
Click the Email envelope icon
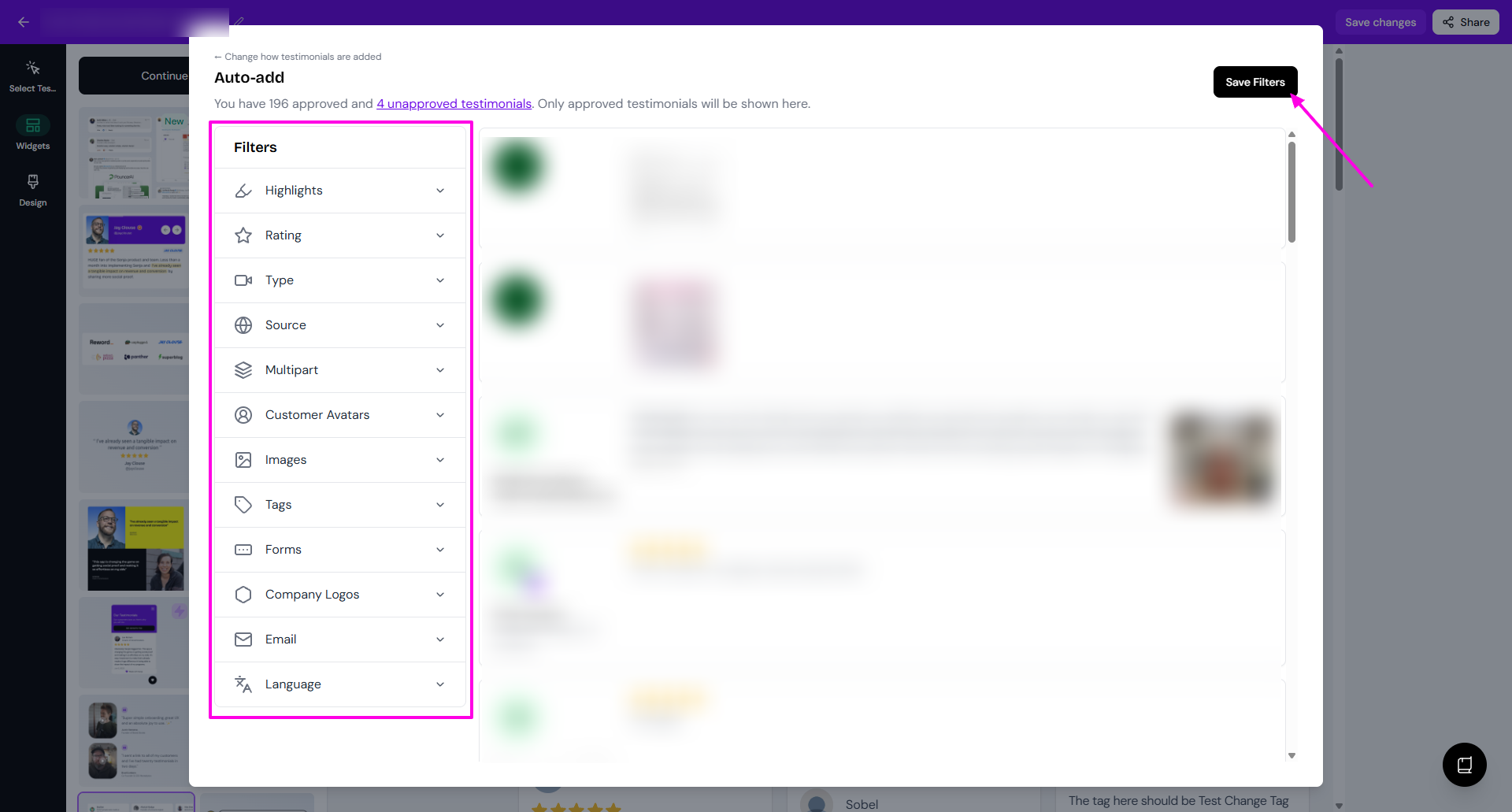click(243, 640)
